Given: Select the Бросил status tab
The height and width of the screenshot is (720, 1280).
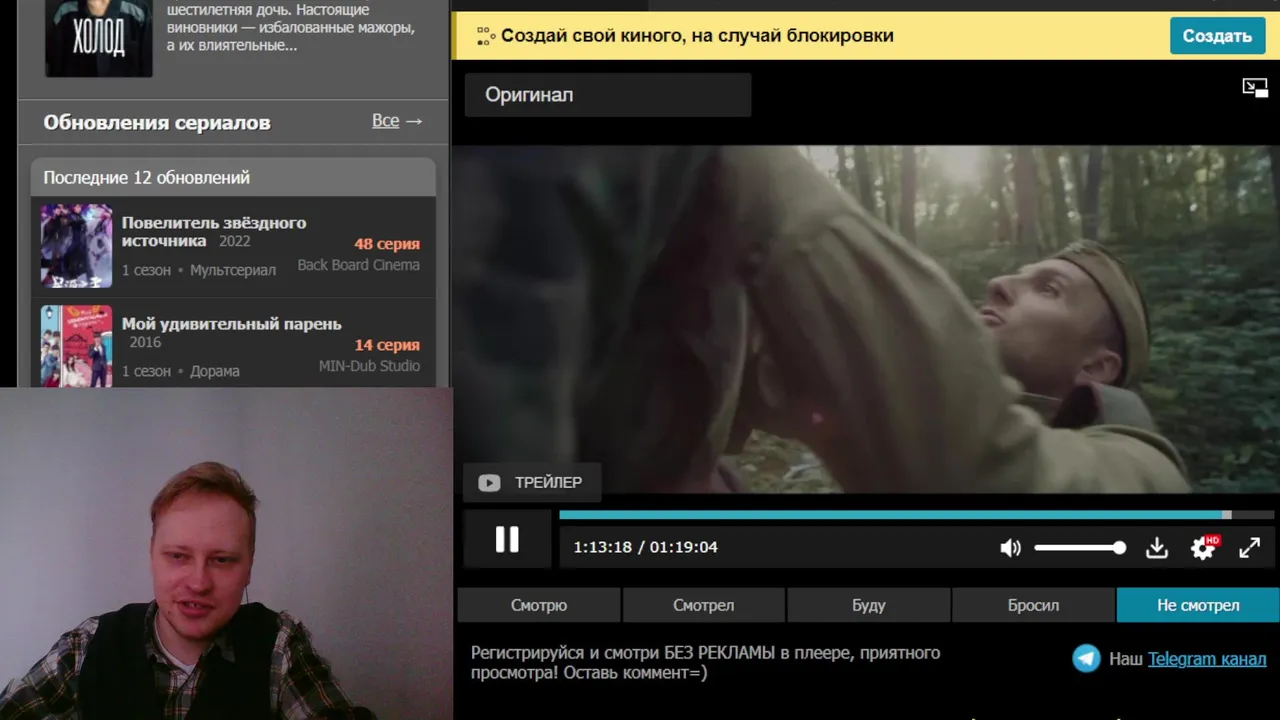Looking at the screenshot, I should [x=1033, y=605].
